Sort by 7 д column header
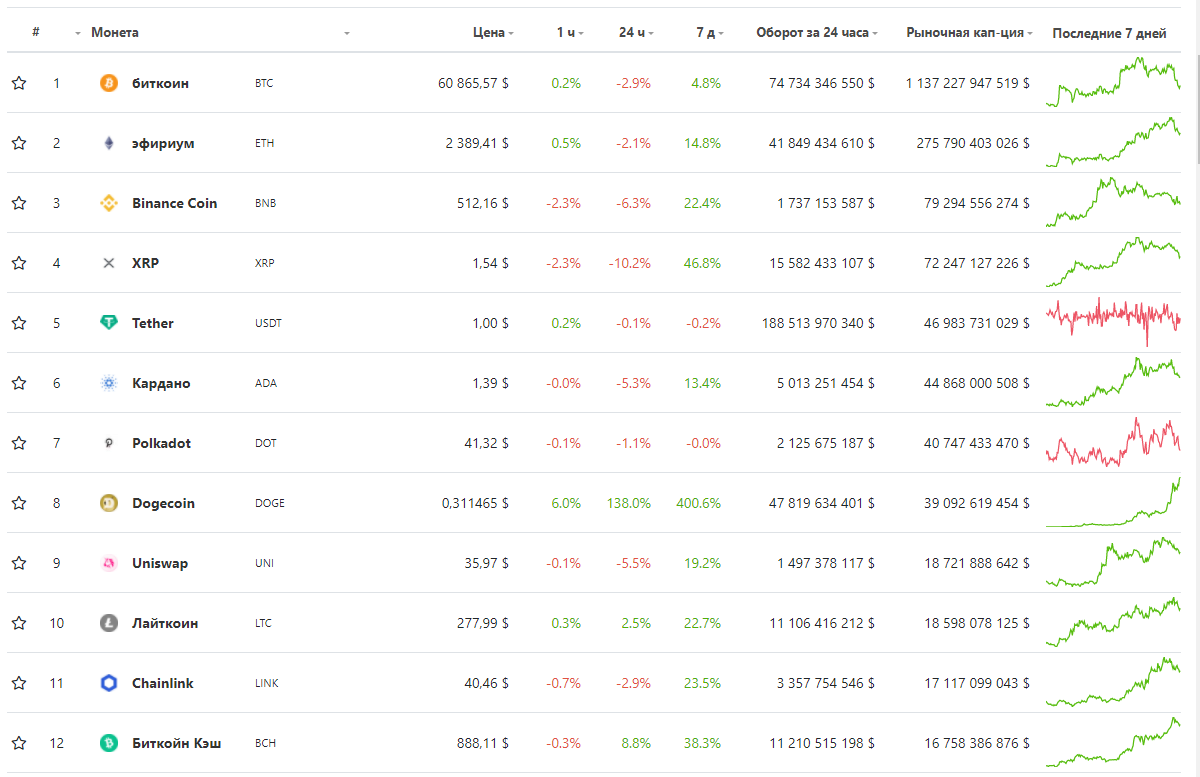This screenshot has height=777, width=1200. [705, 33]
